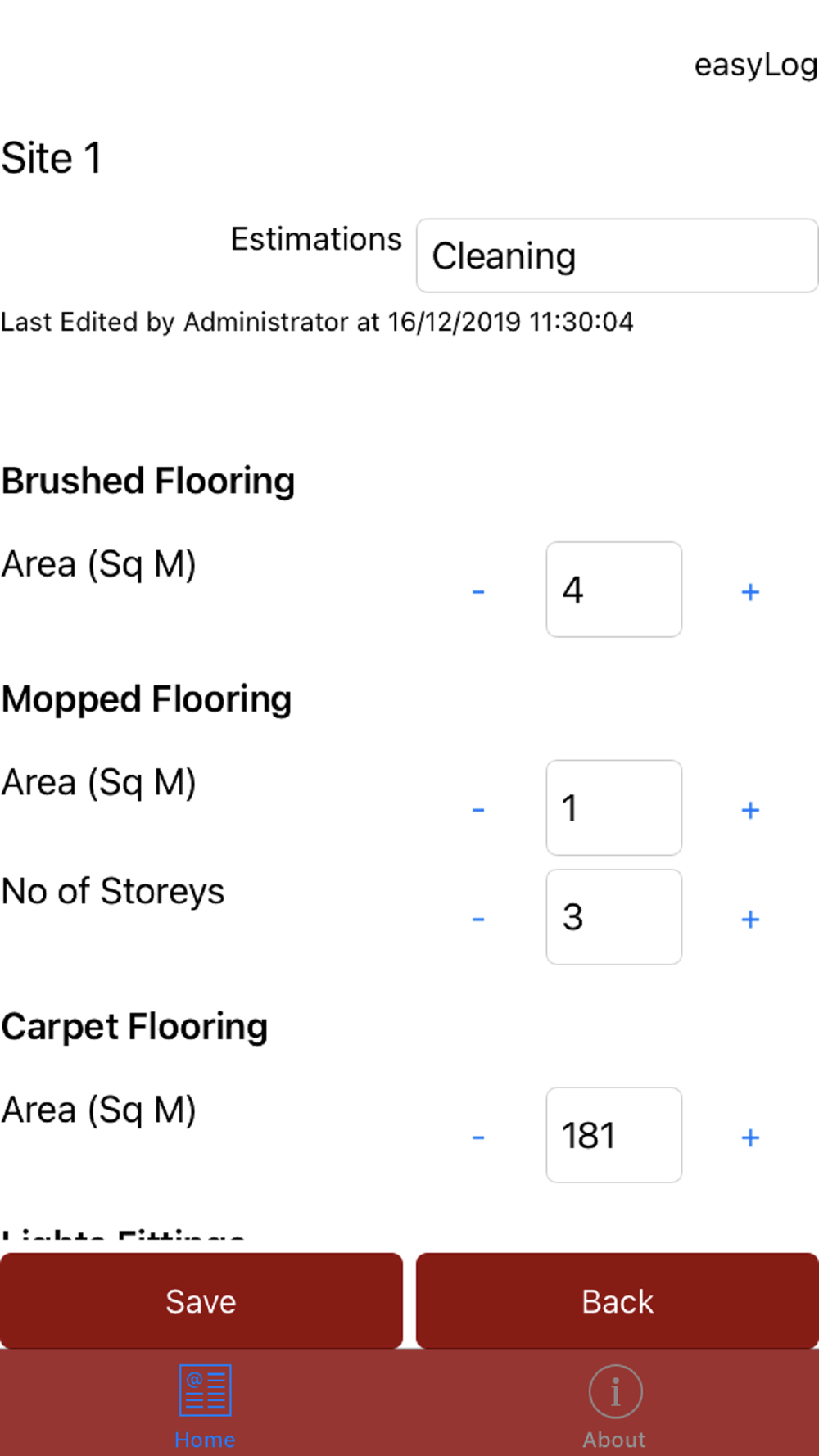Edit the Carpet Flooring area field

(x=613, y=1135)
